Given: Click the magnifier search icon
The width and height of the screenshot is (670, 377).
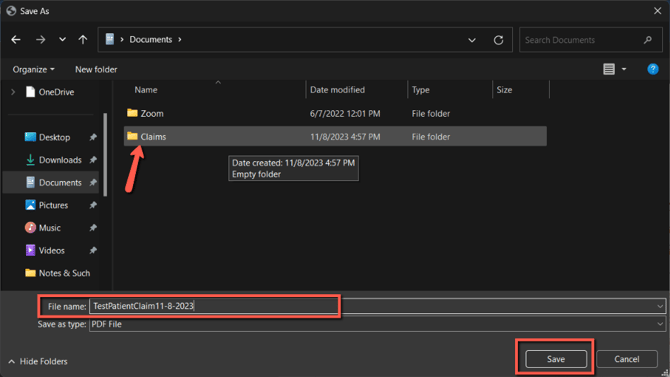Looking at the screenshot, I should 648,40.
